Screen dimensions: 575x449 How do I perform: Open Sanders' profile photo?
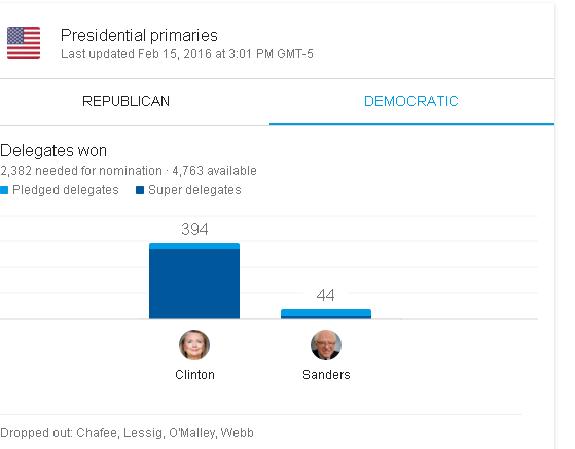tap(326, 345)
